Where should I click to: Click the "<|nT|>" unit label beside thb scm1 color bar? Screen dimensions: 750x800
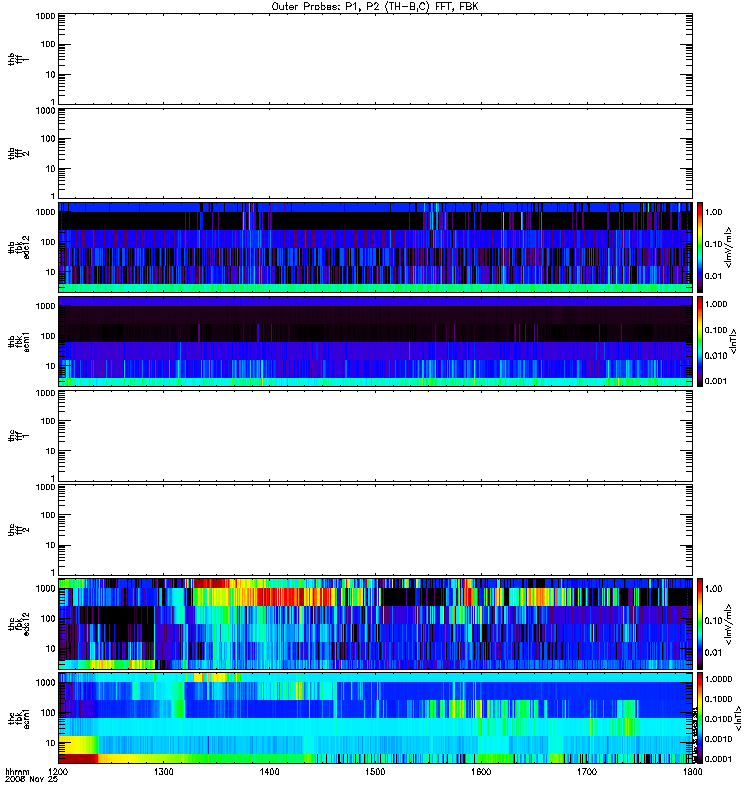click(x=733, y=341)
